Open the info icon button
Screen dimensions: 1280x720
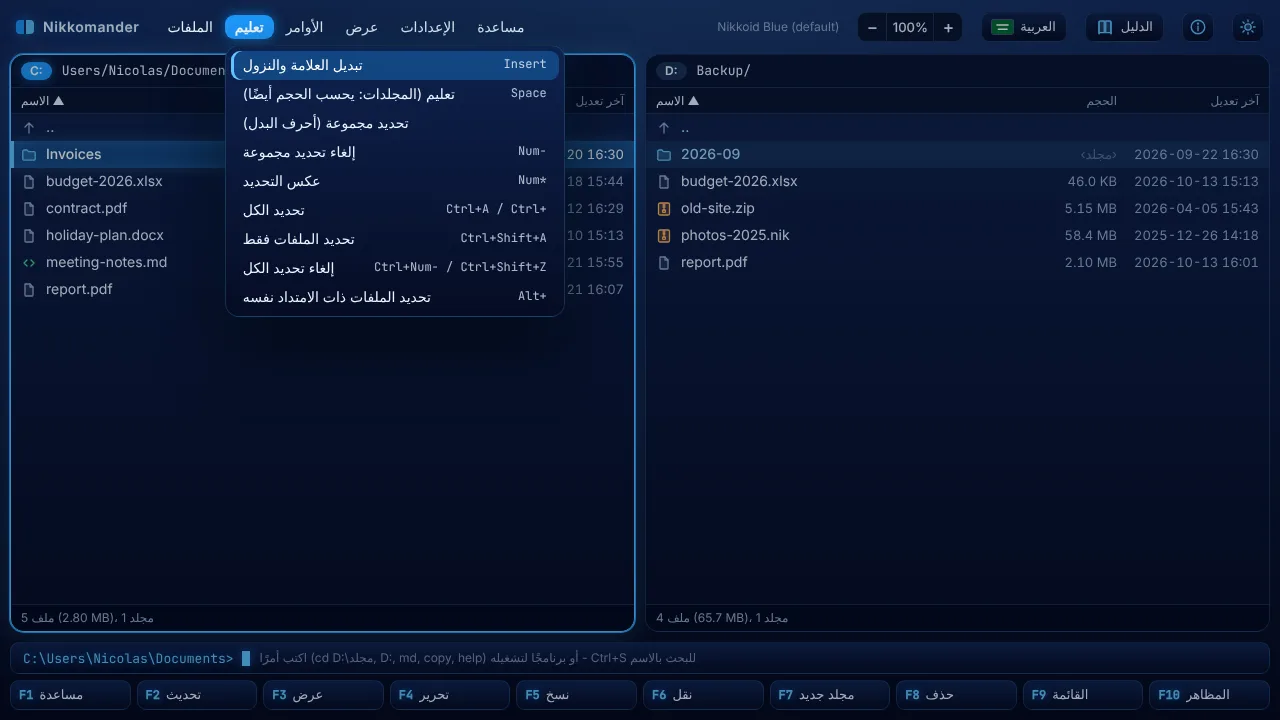[x=1198, y=27]
